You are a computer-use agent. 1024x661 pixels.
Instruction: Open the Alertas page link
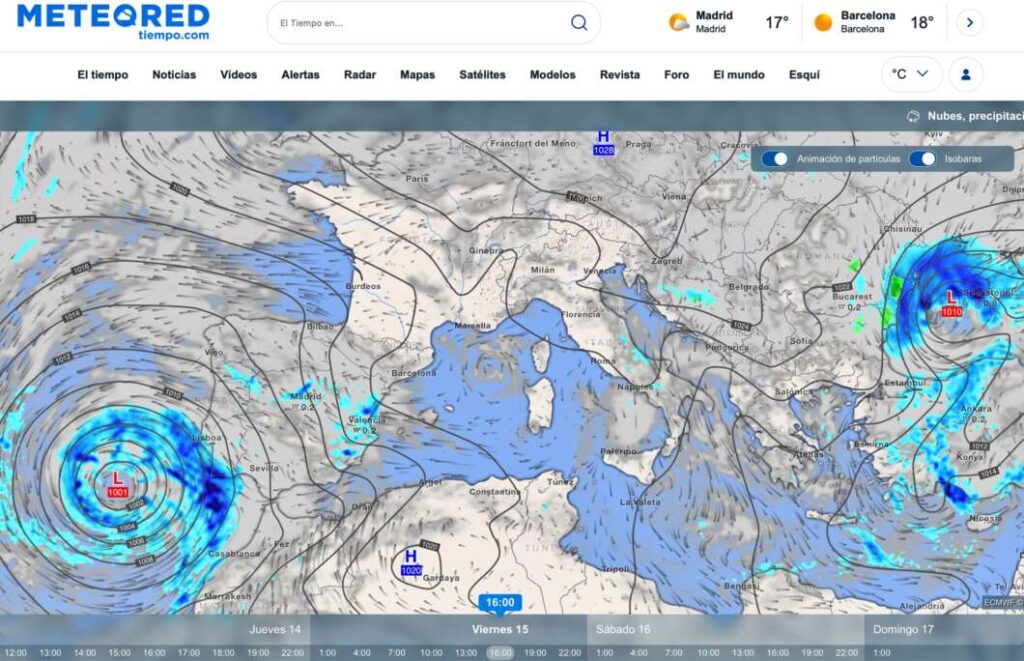point(300,75)
